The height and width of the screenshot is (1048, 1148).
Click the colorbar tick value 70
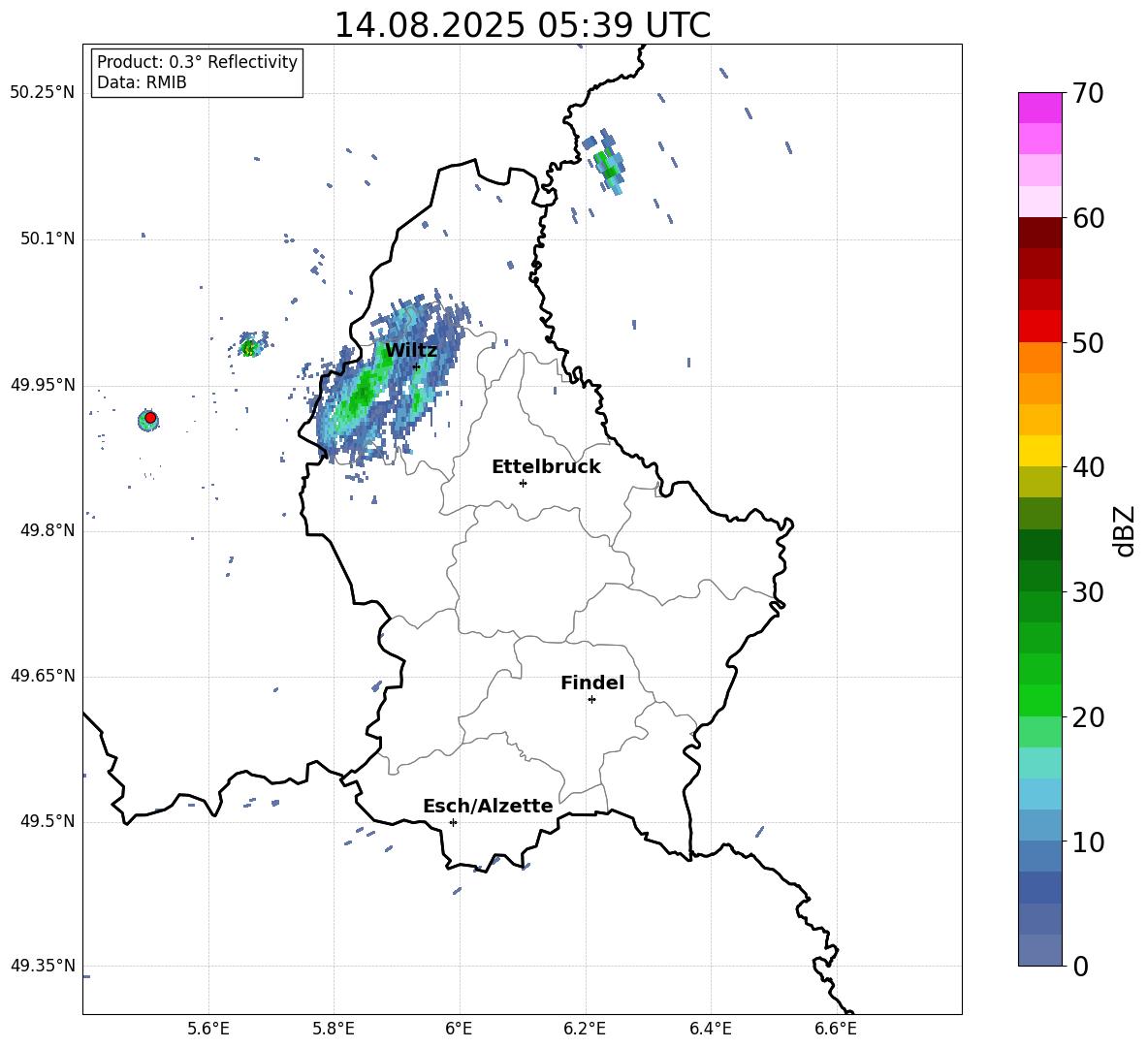tap(1088, 94)
